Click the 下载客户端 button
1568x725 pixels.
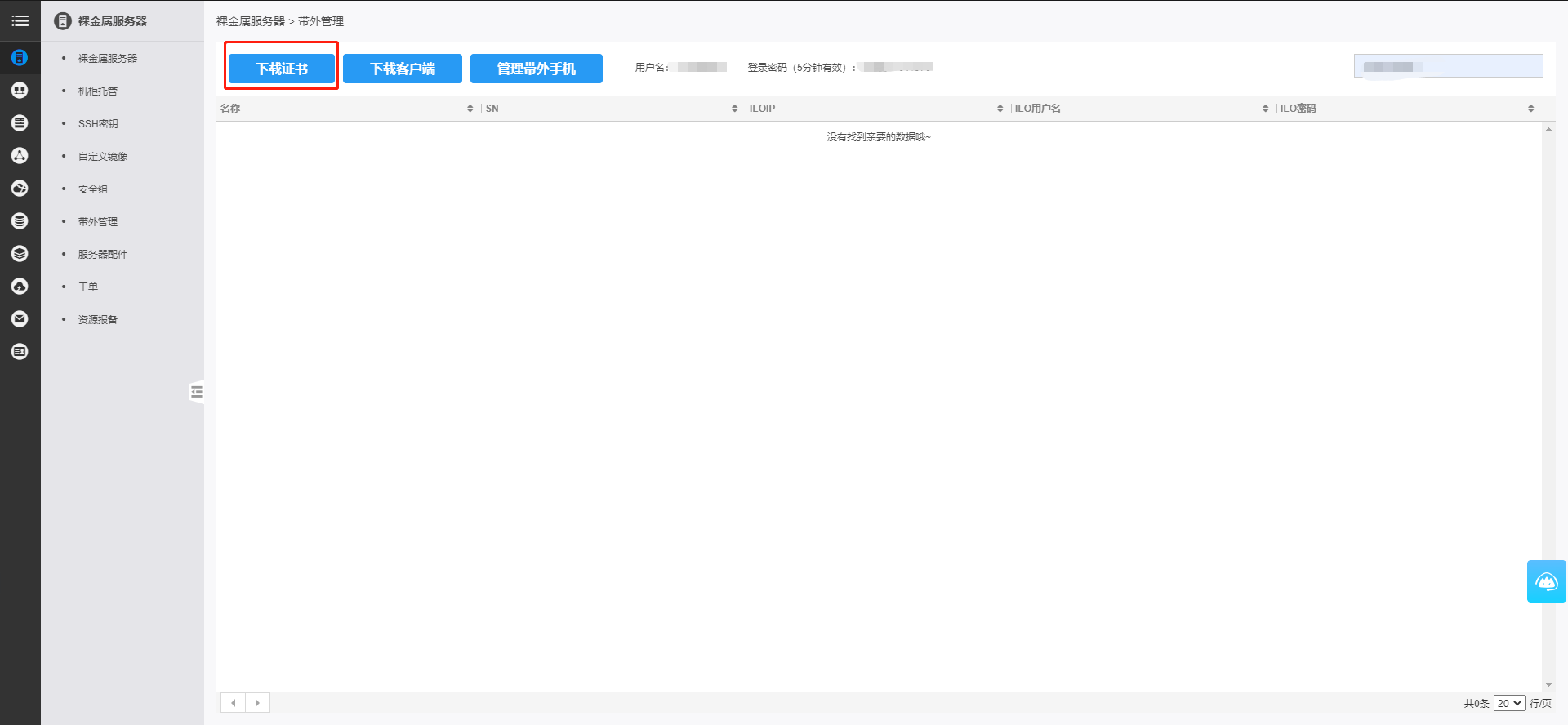[x=403, y=69]
